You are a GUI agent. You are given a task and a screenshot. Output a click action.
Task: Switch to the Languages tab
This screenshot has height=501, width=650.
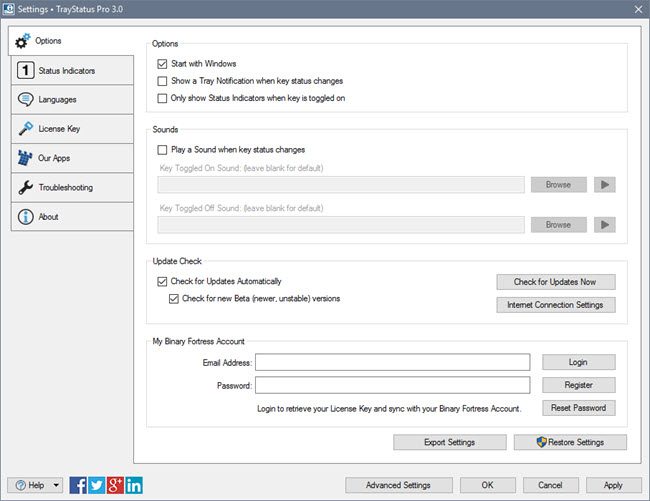coord(72,99)
